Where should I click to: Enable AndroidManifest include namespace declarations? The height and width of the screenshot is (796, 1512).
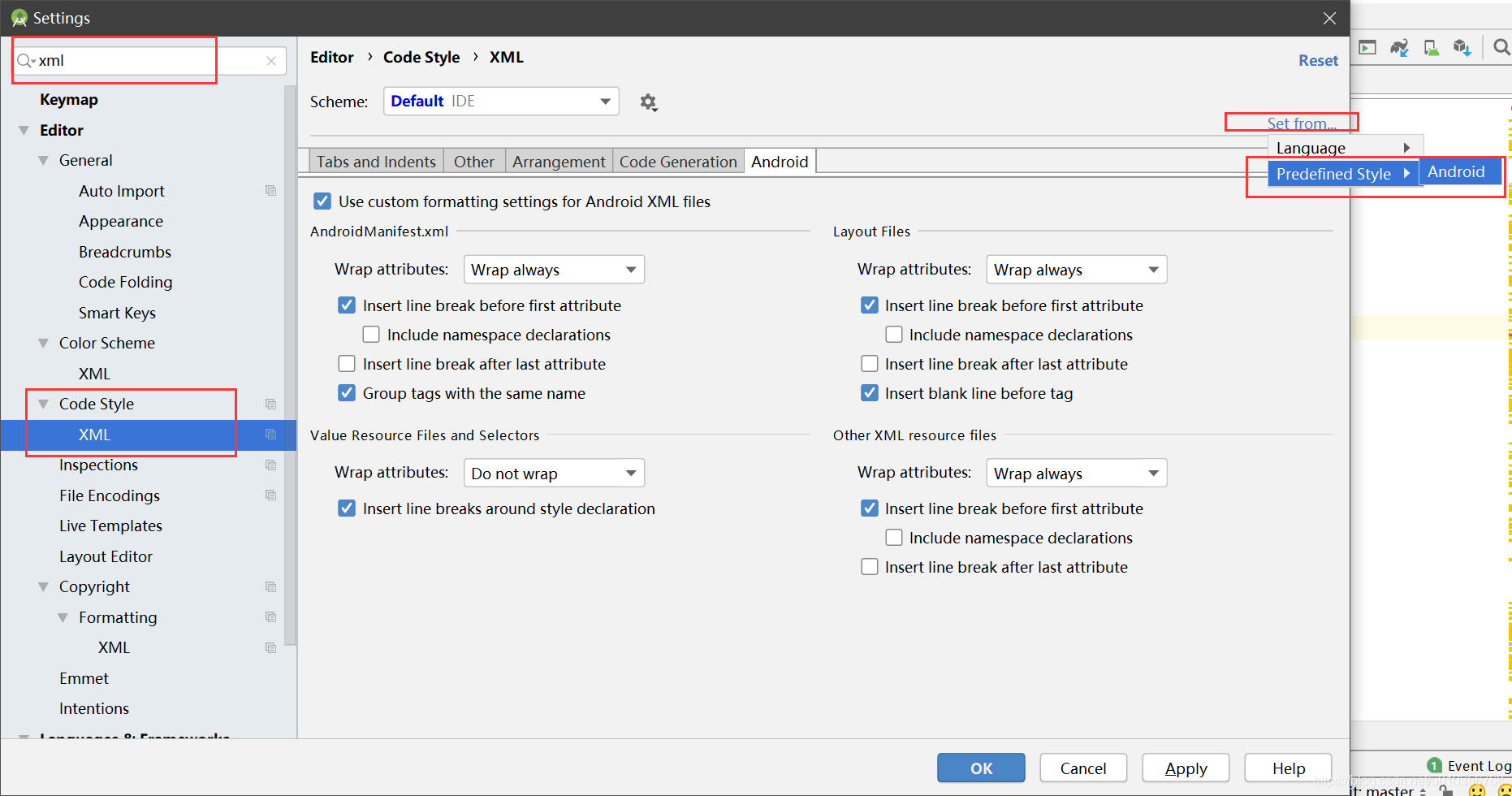pyautogui.click(x=371, y=335)
